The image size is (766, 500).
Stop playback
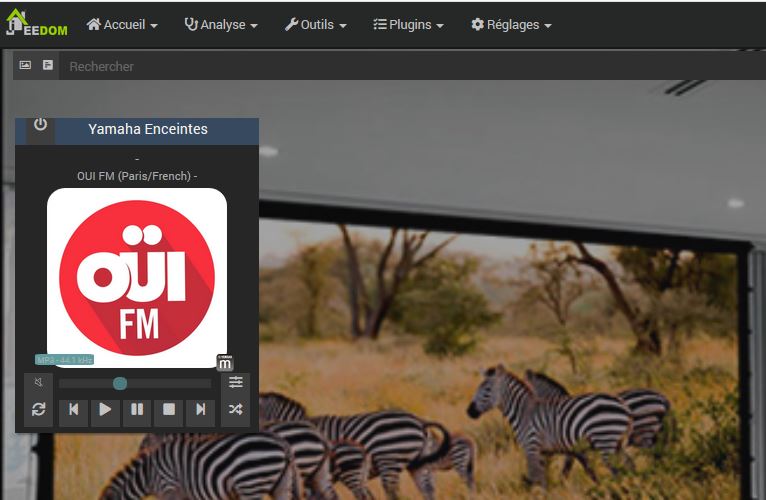169,410
